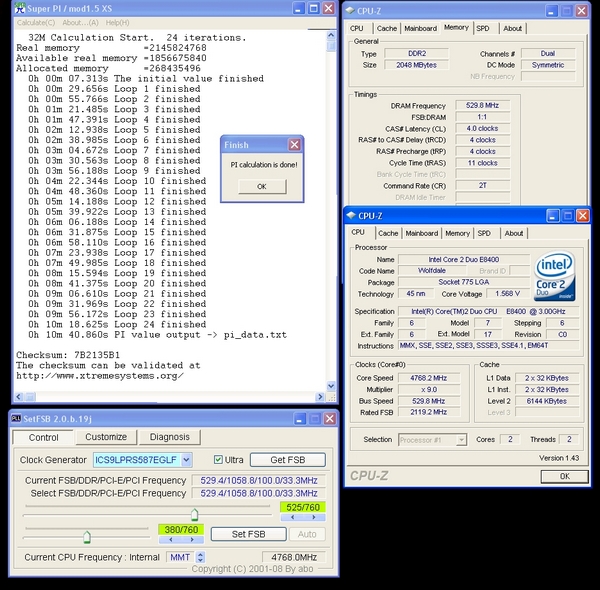Viewport: 600px width, 590px height.
Task: Click OK in the lower CPU-Z window
Action: 564,476
